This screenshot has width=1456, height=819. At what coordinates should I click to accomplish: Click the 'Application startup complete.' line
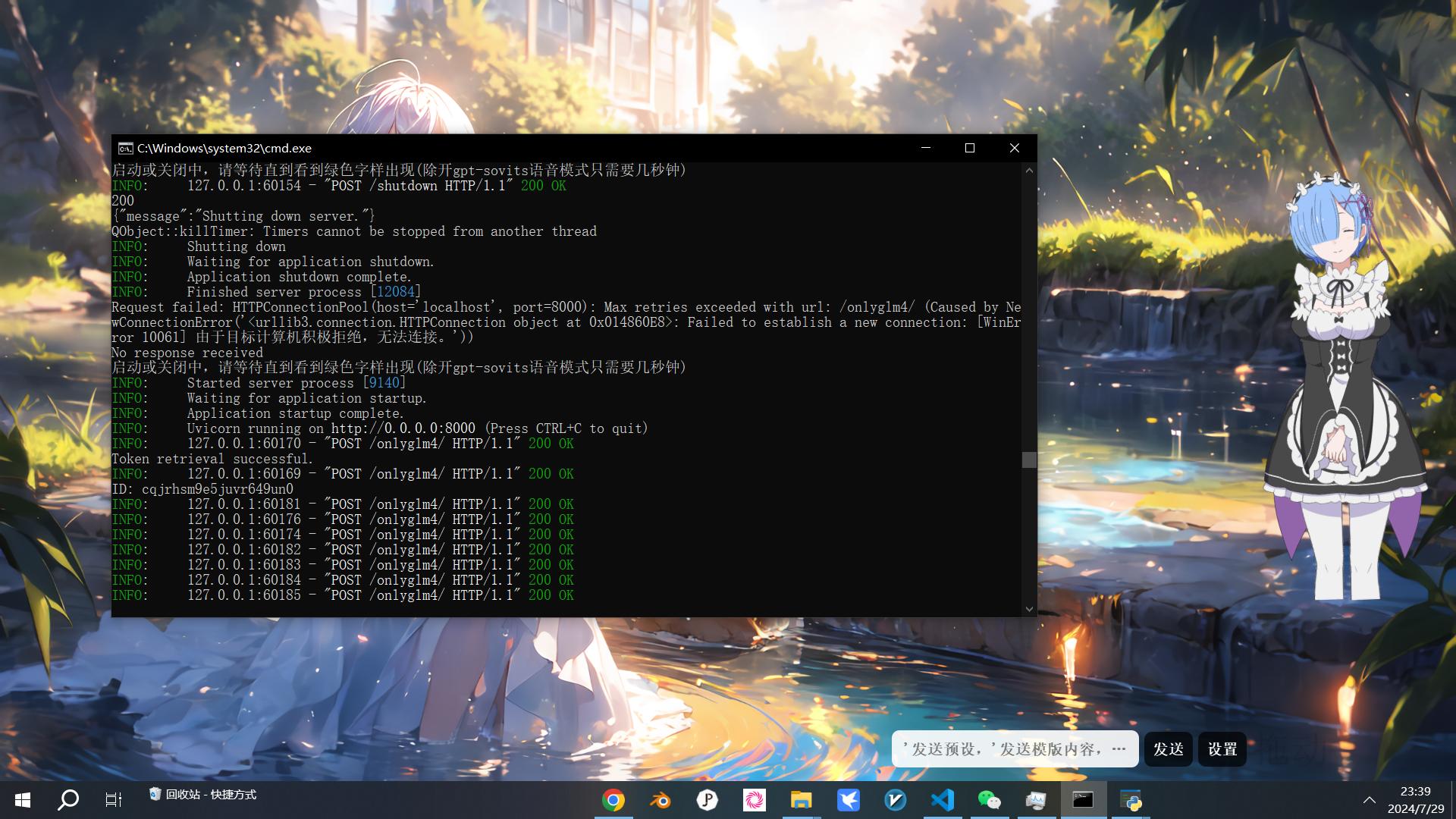pyautogui.click(x=258, y=413)
